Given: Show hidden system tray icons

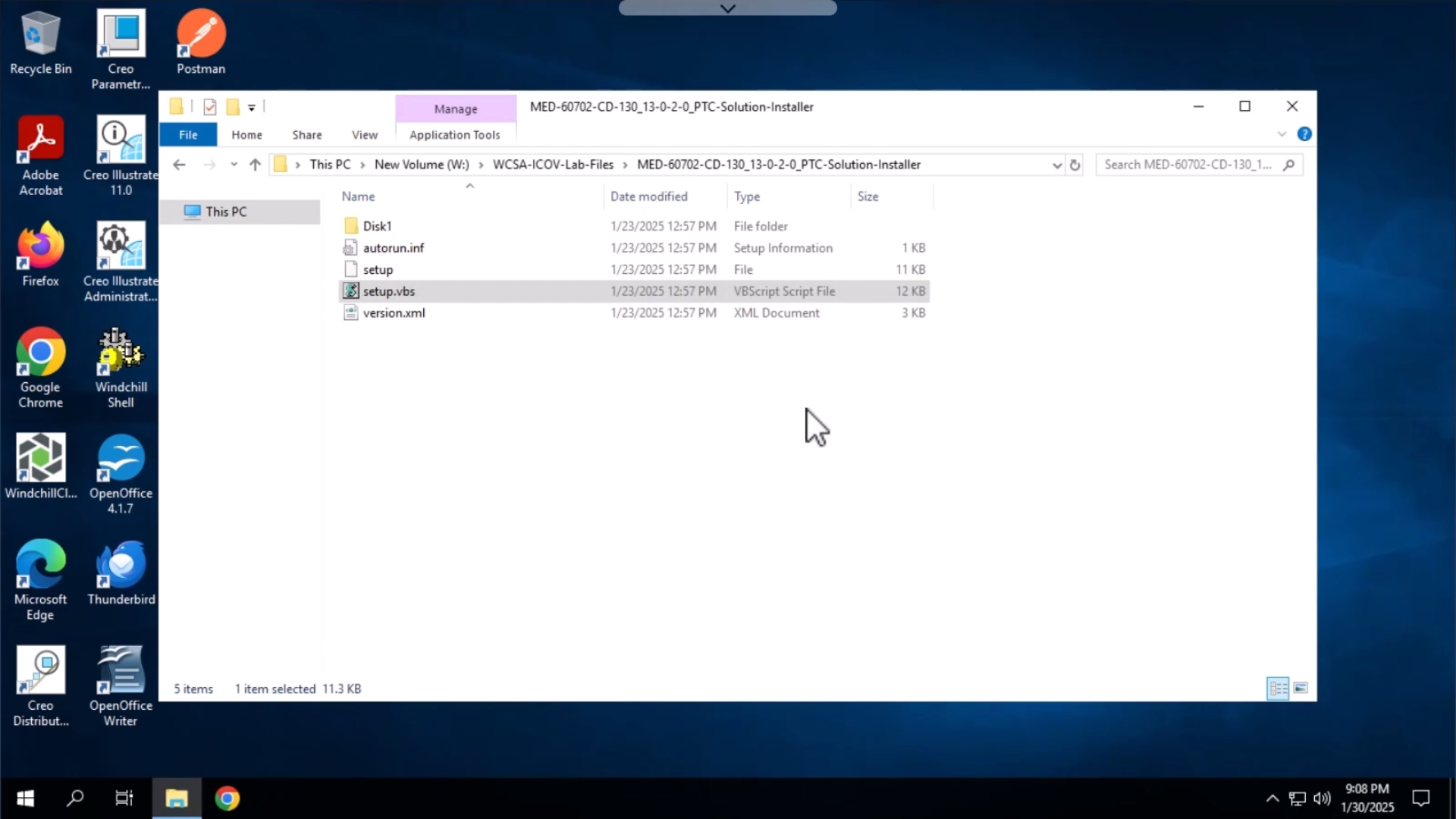Looking at the screenshot, I should 1272,799.
